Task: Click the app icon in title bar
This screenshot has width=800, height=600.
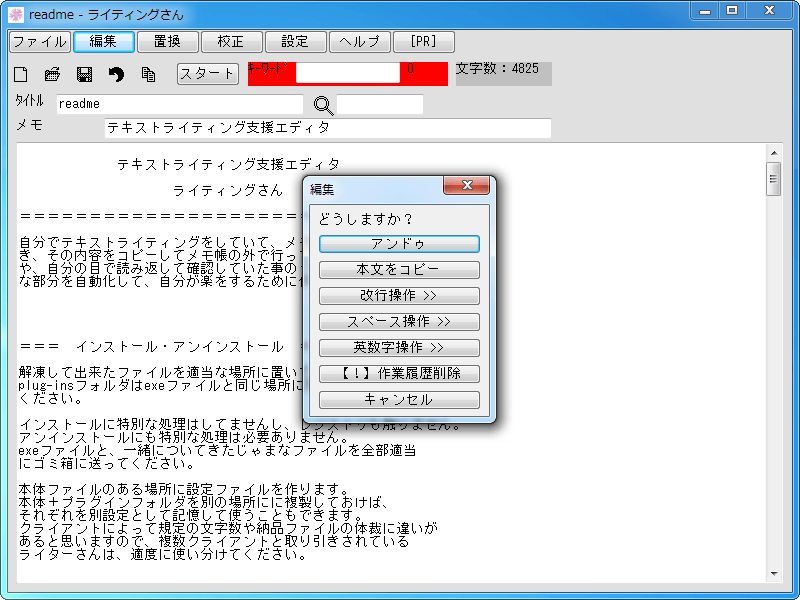Action: click(x=16, y=14)
